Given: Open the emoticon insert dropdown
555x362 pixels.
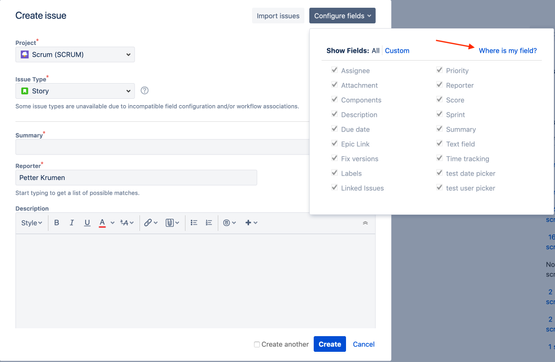Looking at the screenshot, I should (229, 223).
